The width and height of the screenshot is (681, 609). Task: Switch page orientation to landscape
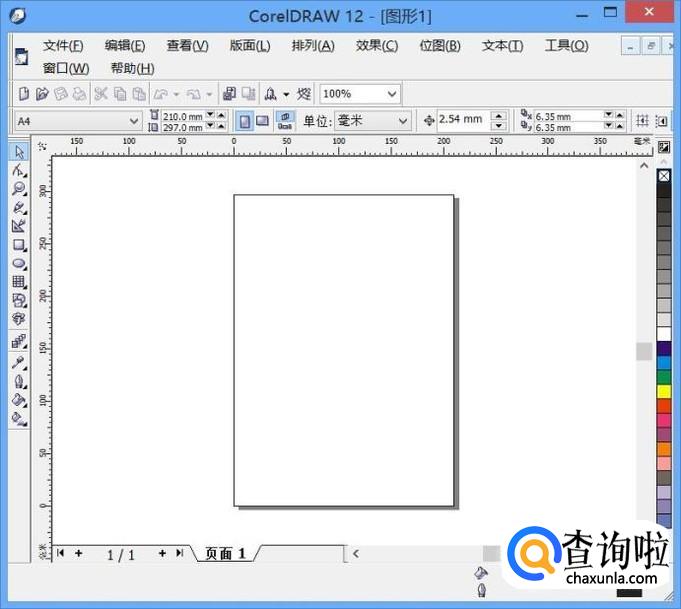tap(262, 120)
